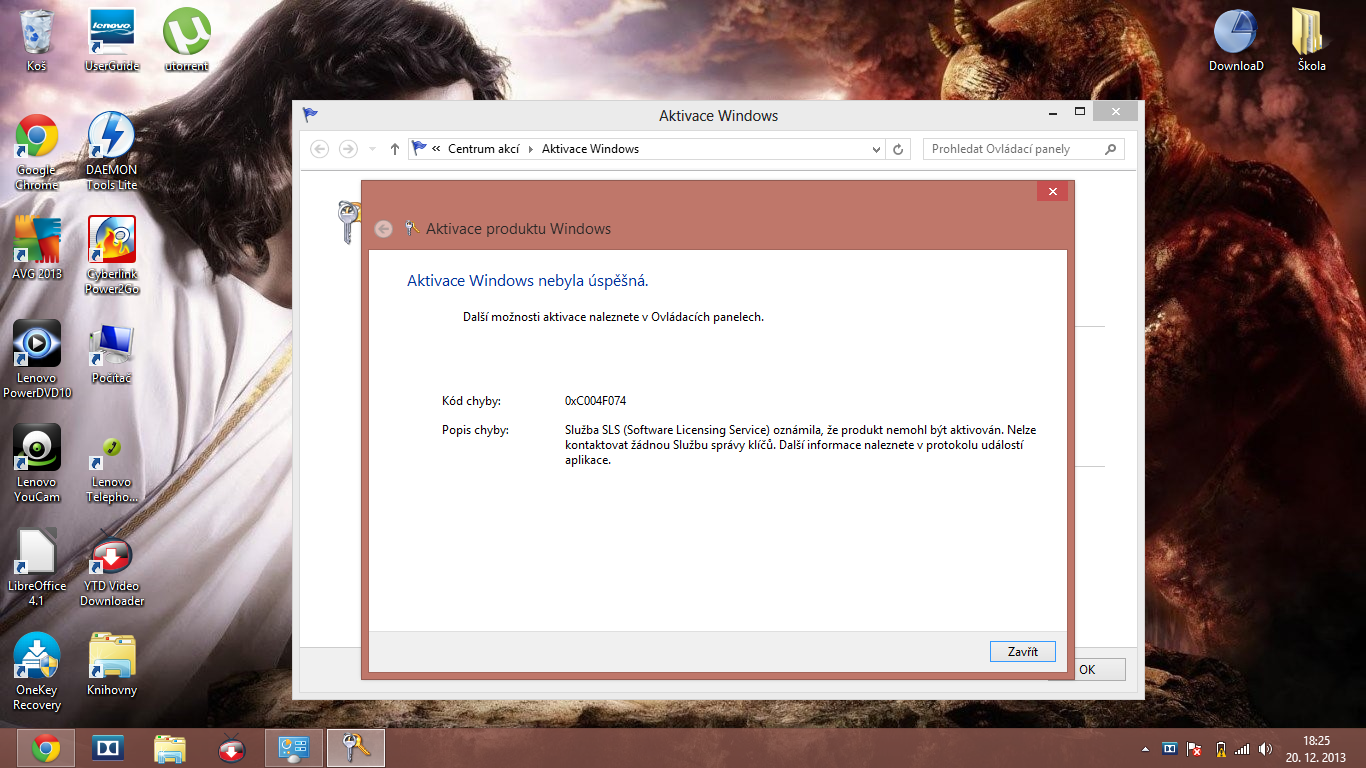This screenshot has height=768, width=1366.
Task: Open the Škola folder on the desktop
Action: tap(1311, 40)
